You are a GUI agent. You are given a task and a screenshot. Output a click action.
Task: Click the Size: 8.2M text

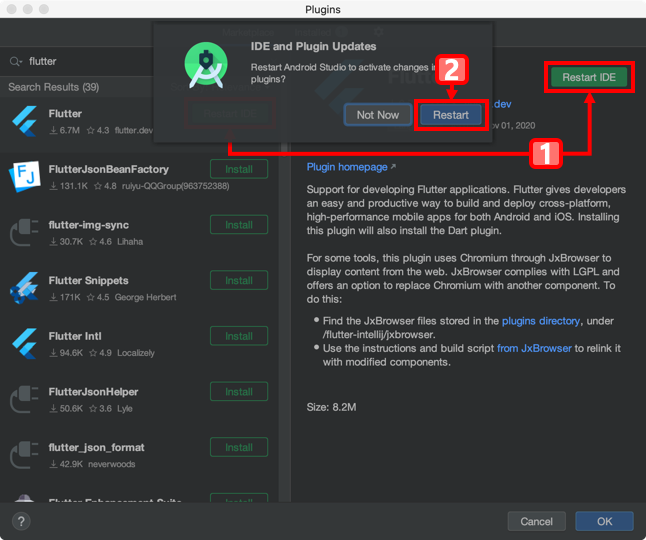pyautogui.click(x=331, y=407)
